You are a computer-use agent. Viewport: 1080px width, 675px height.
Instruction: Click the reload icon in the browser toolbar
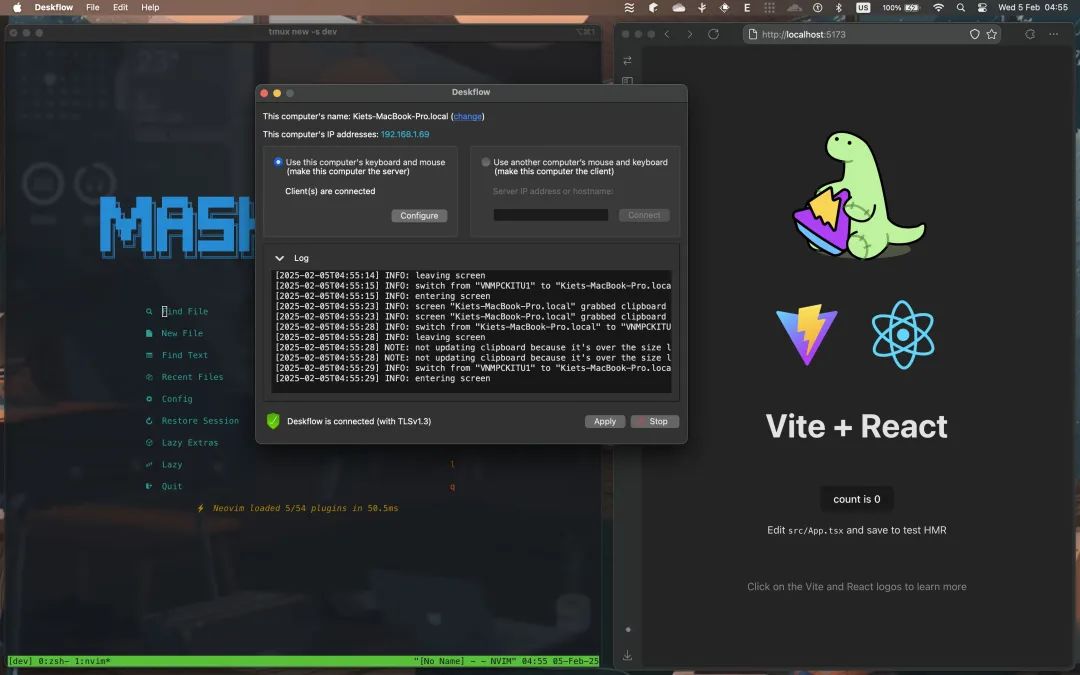click(x=712, y=33)
